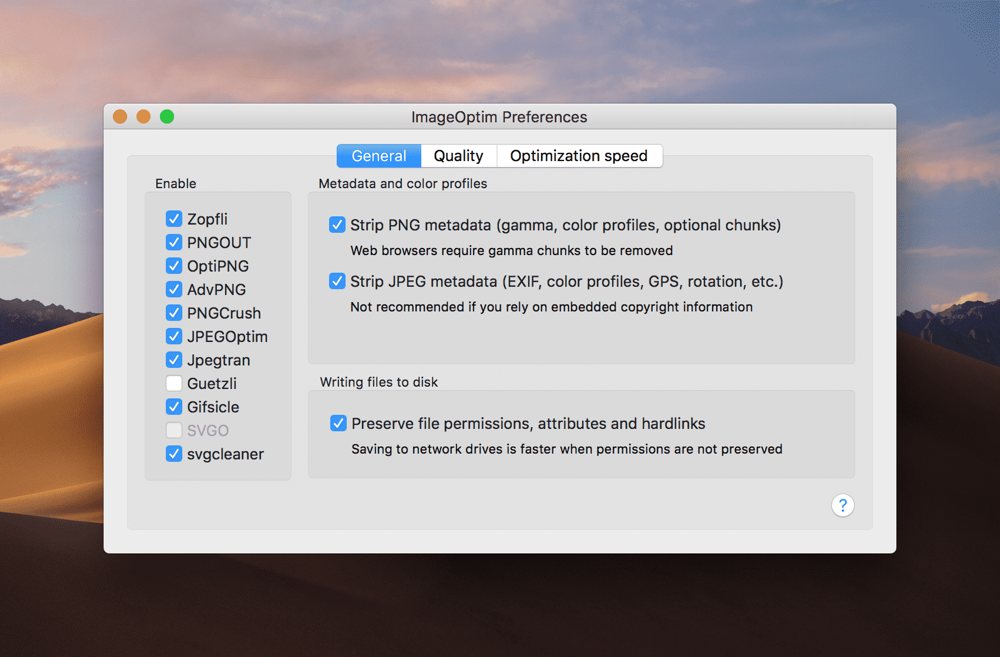
Task: Click the svgcleaner label text
Action: tap(225, 454)
